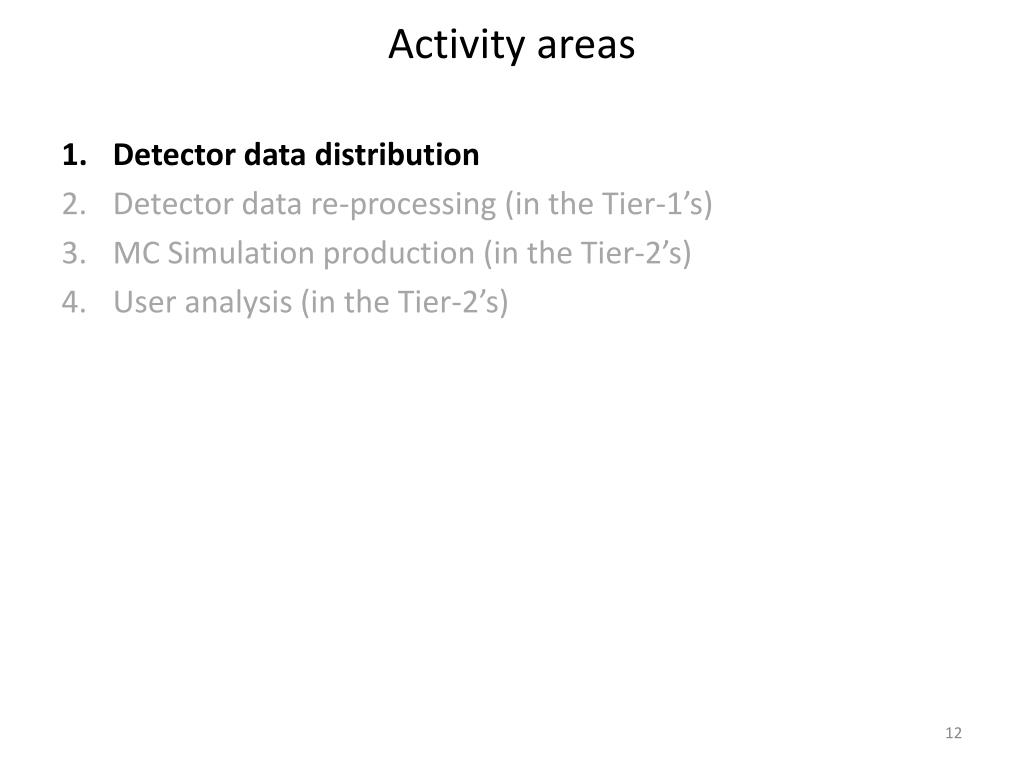The image size is (1024, 768).
Task: Click the 'Detector data re-processing' list item
Action: point(412,204)
